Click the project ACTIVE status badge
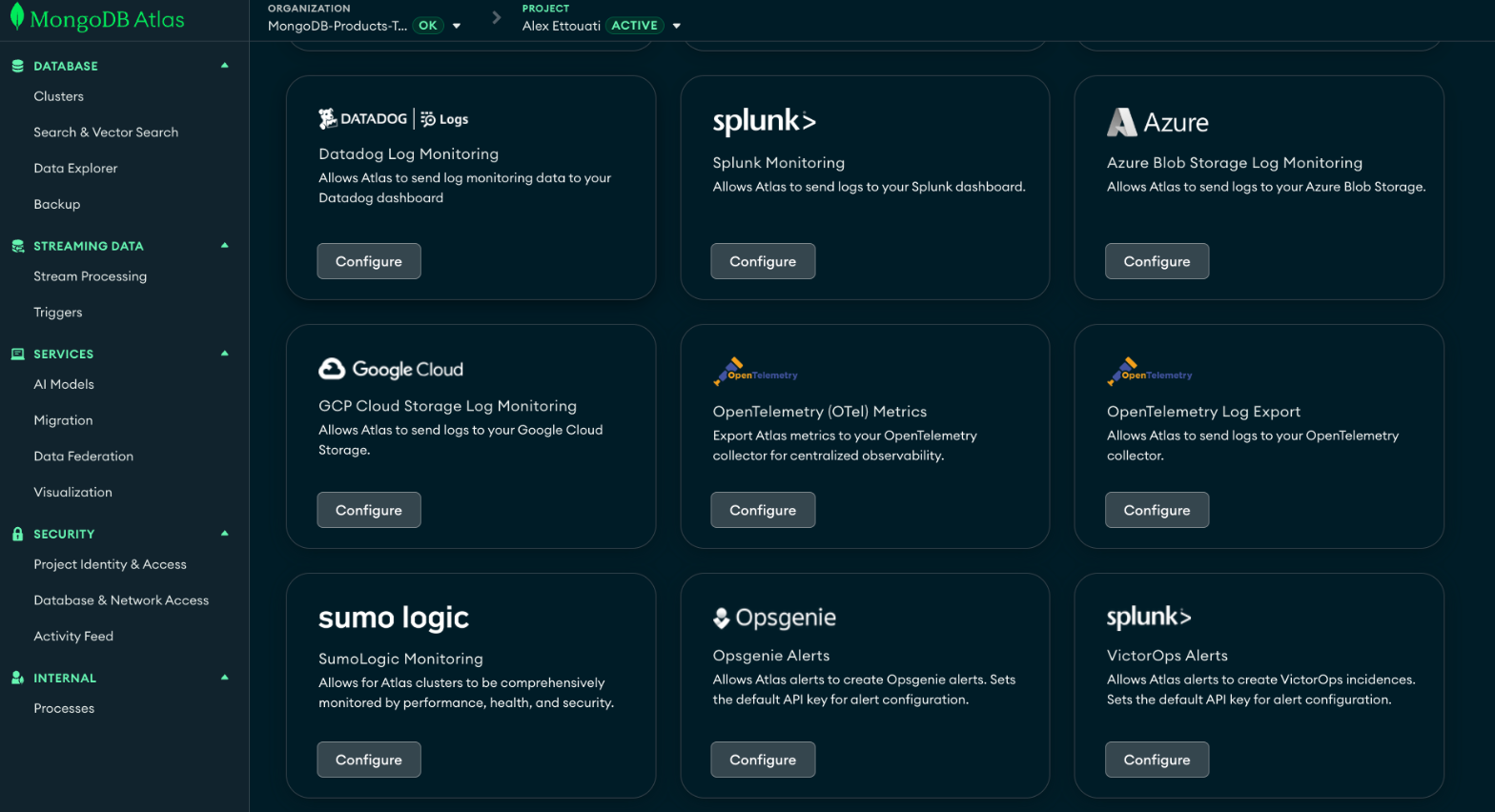This screenshot has width=1495, height=812. coord(635,26)
